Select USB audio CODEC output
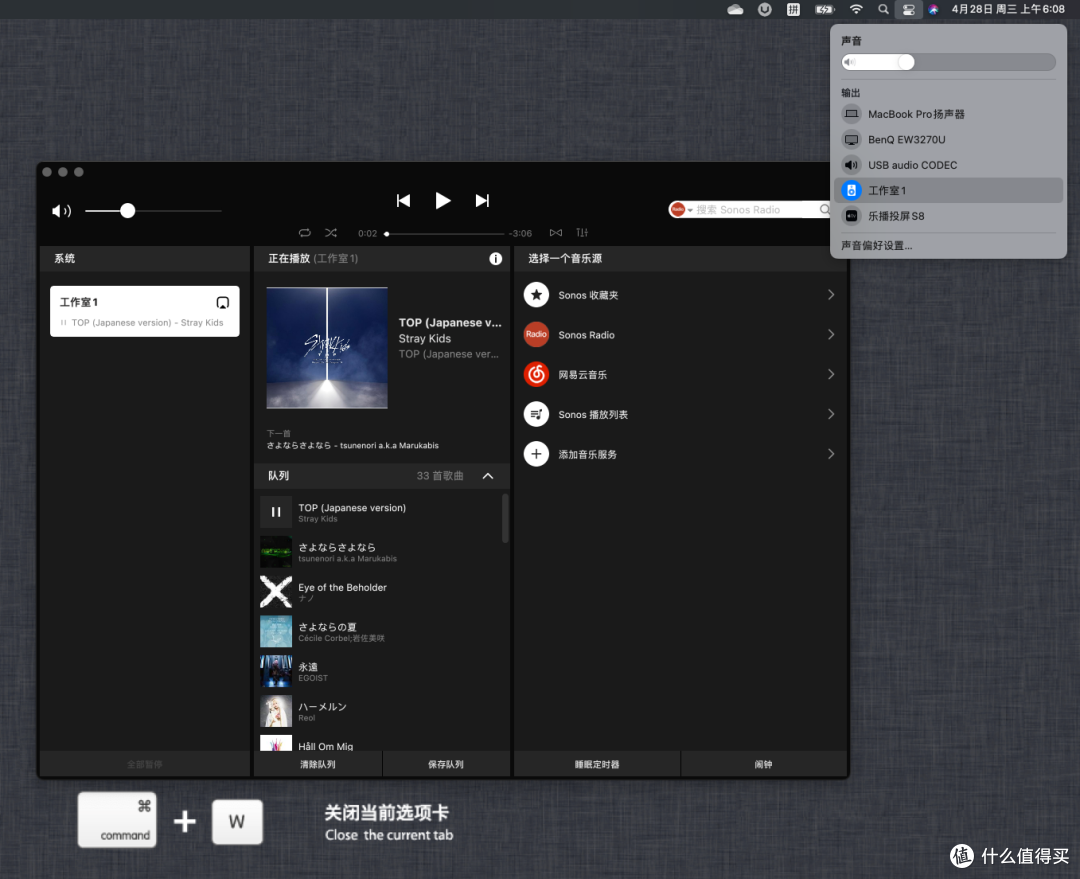This screenshot has height=879, width=1080. pyautogui.click(x=948, y=165)
